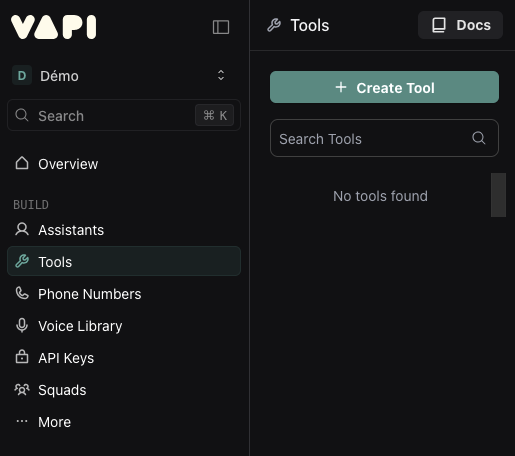Click the Voice Library microphone icon
515x456 pixels.
tap(22, 325)
